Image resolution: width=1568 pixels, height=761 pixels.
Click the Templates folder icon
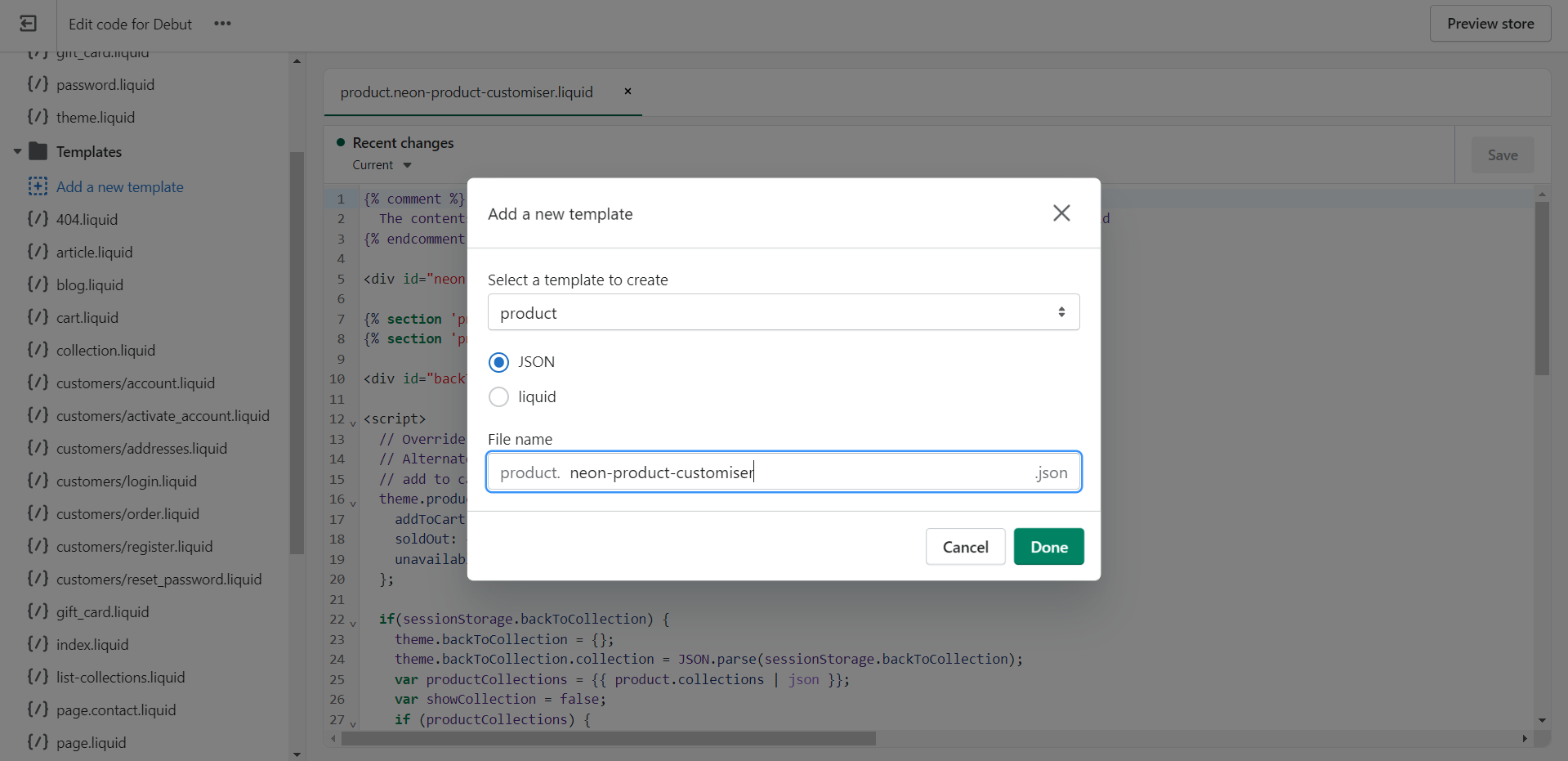38,151
